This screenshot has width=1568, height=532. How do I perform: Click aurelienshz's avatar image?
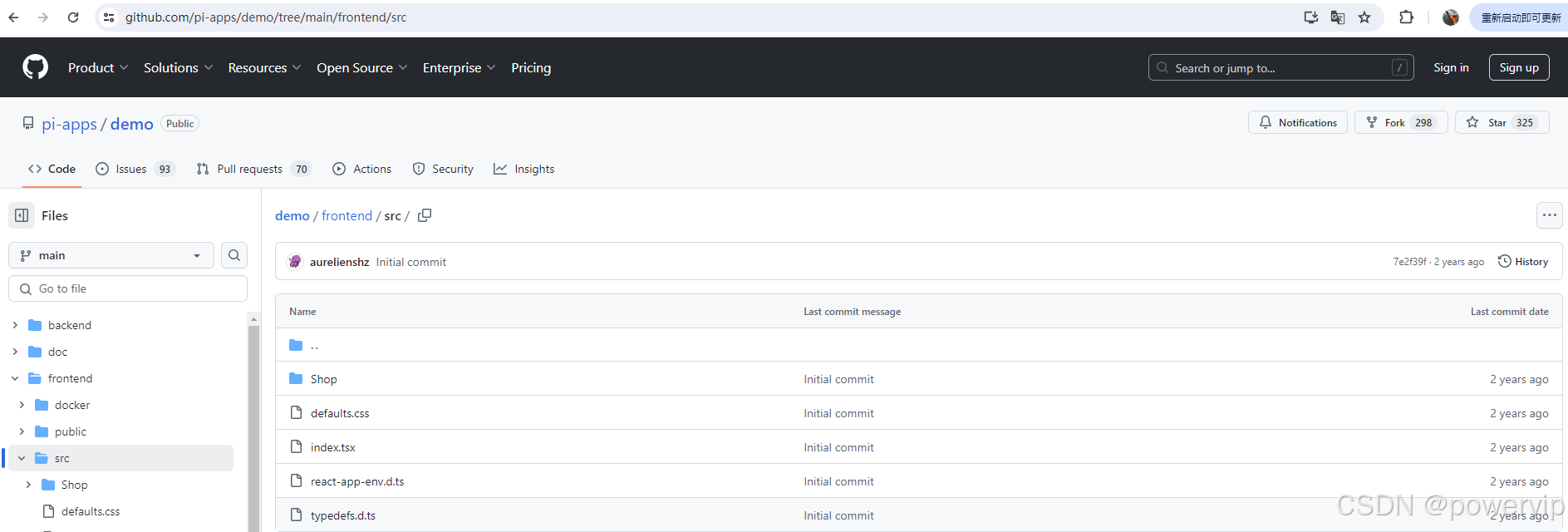[295, 262]
